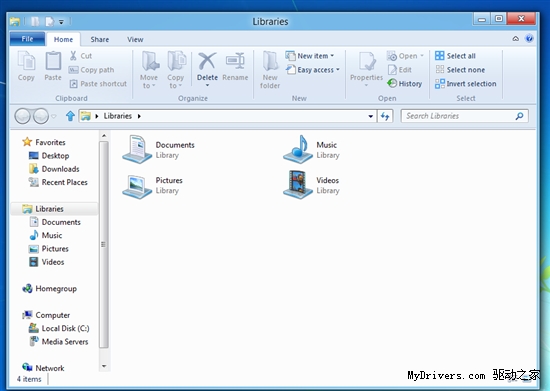Switch to the Share ribbon tab
Screen dimensions: 550x391
(100, 39)
